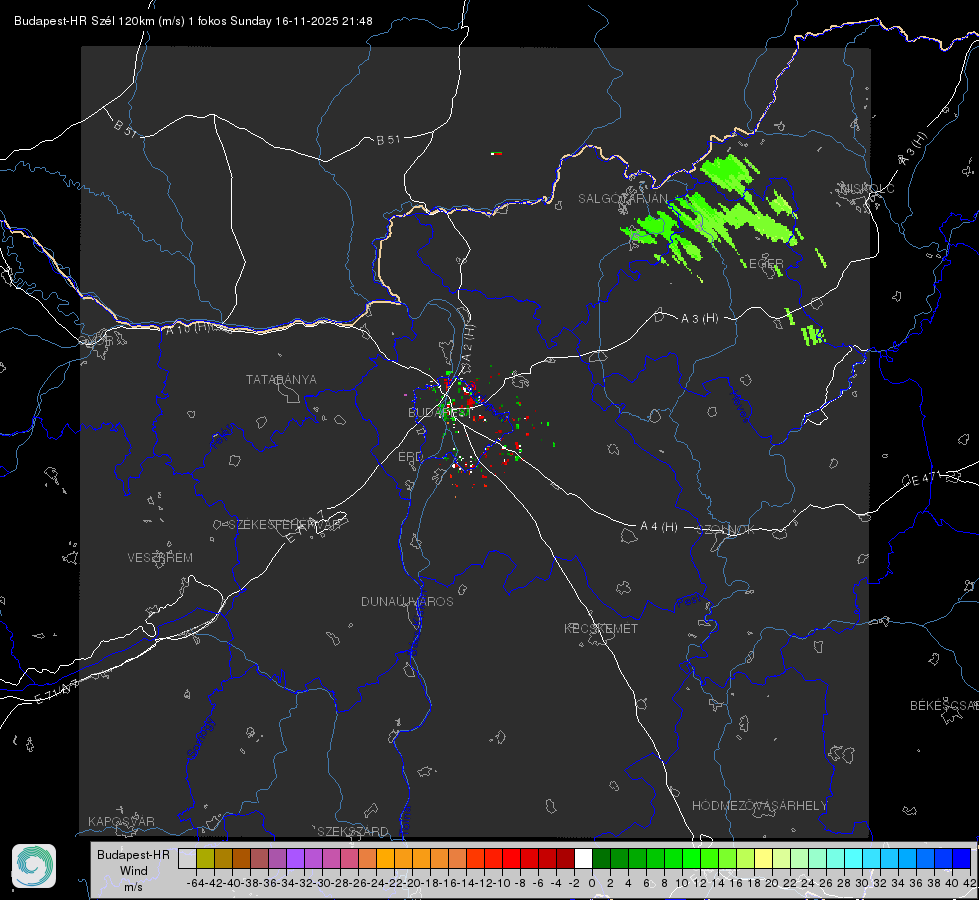Image resolution: width=979 pixels, height=900 pixels.
Task: Click the 'EGER' city label
Action: point(766,264)
